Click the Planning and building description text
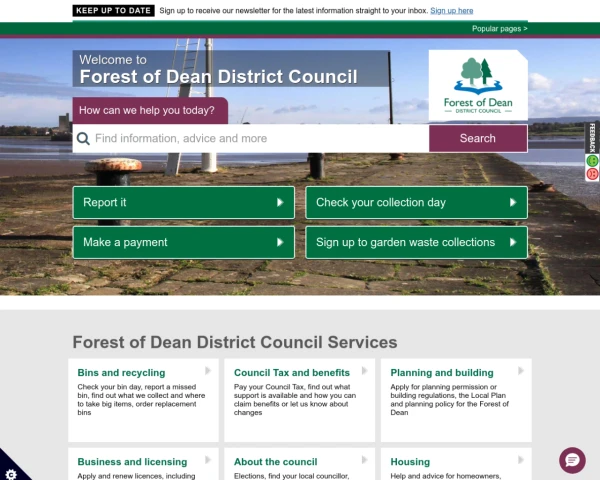Image resolution: width=600 pixels, height=480 pixels. click(x=450, y=400)
